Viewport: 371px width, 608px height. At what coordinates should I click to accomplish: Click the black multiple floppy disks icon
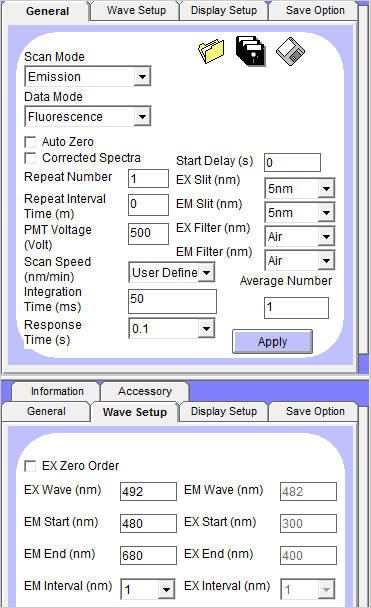[x=251, y=51]
